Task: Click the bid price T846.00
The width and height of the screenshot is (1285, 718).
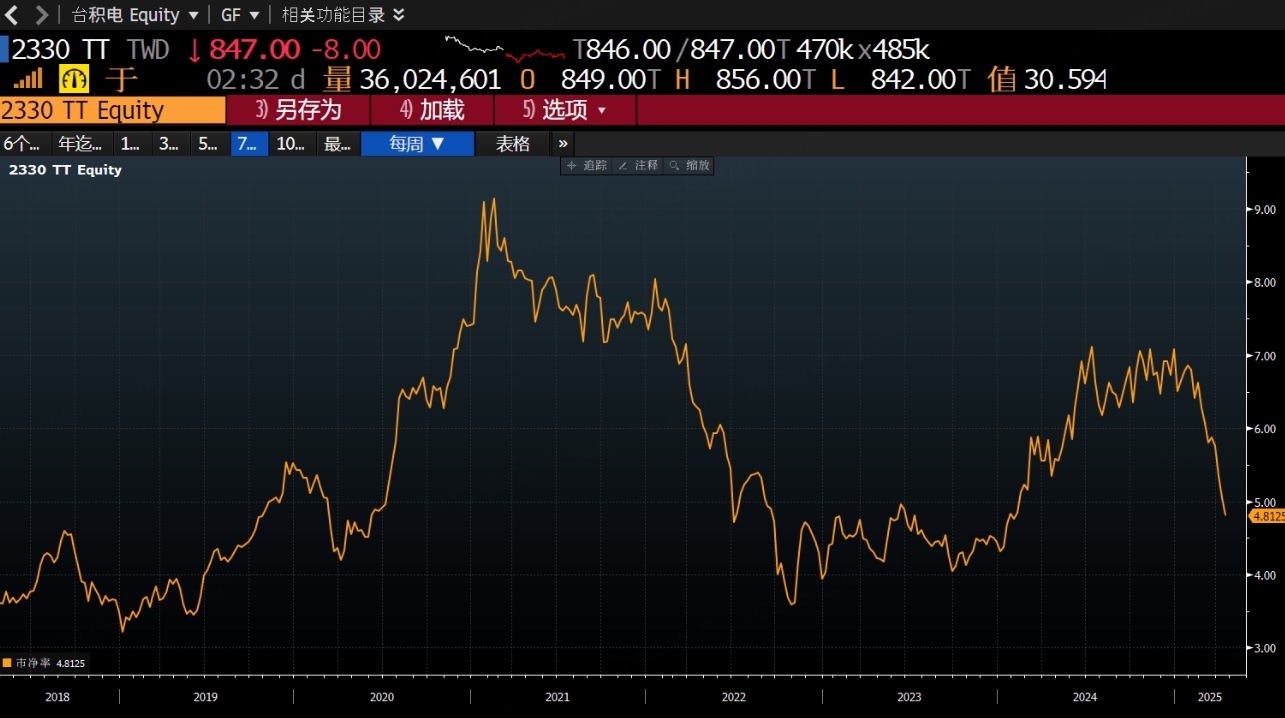Action: point(622,49)
